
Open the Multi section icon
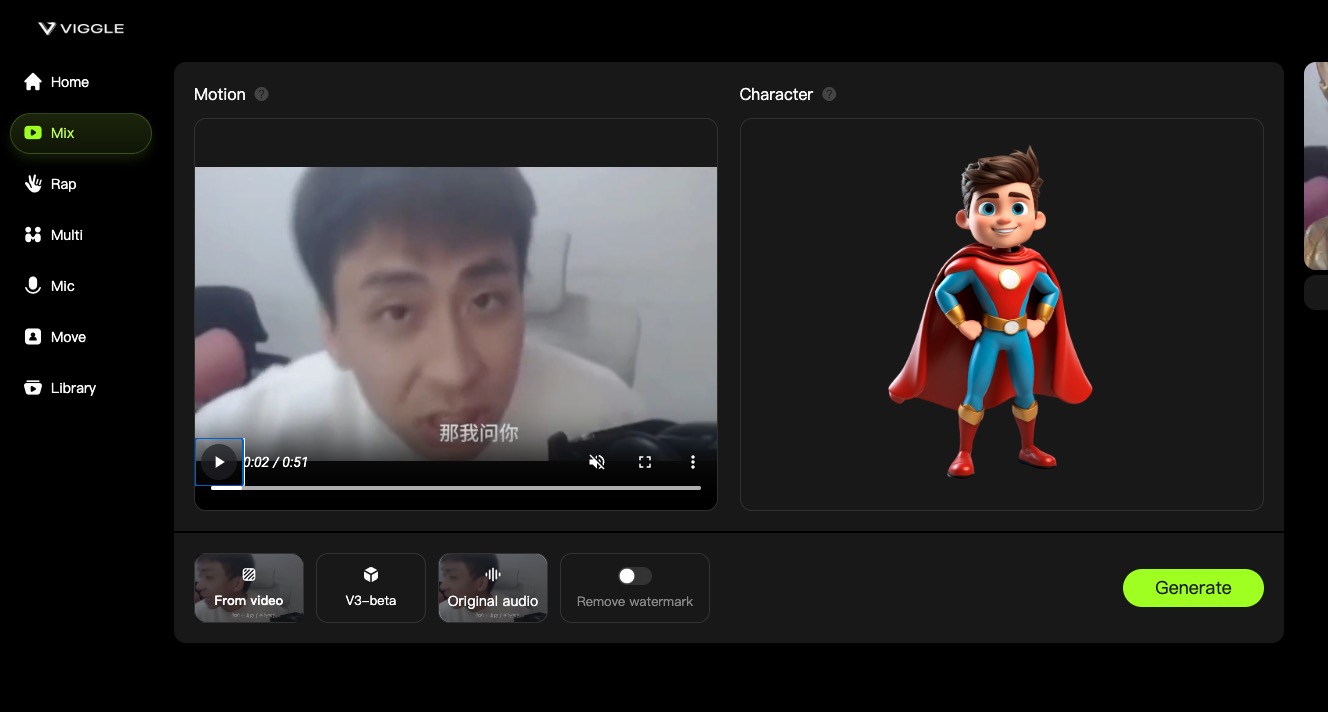click(33, 235)
